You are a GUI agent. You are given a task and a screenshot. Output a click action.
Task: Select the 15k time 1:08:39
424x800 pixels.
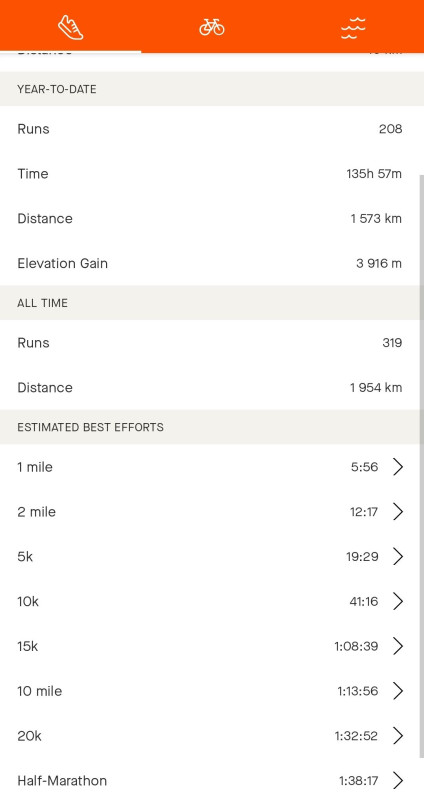(356, 646)
